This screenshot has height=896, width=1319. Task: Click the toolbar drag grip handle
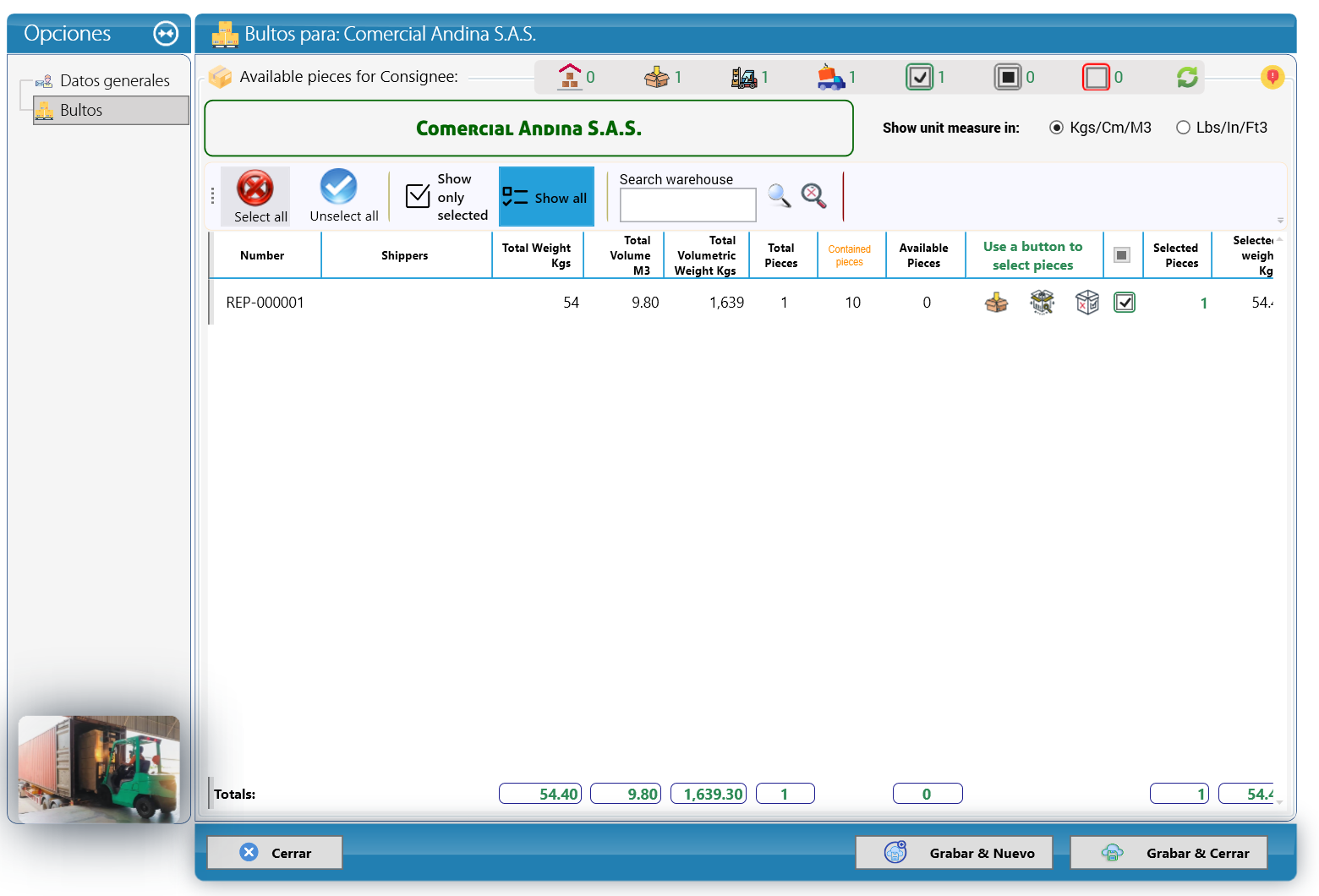212,196
